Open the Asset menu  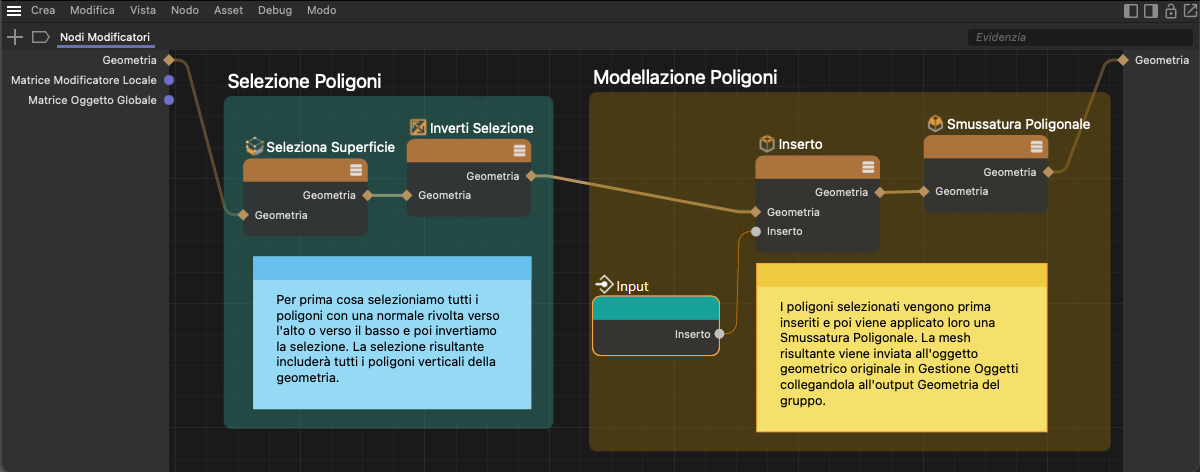[x=228, y=10]
